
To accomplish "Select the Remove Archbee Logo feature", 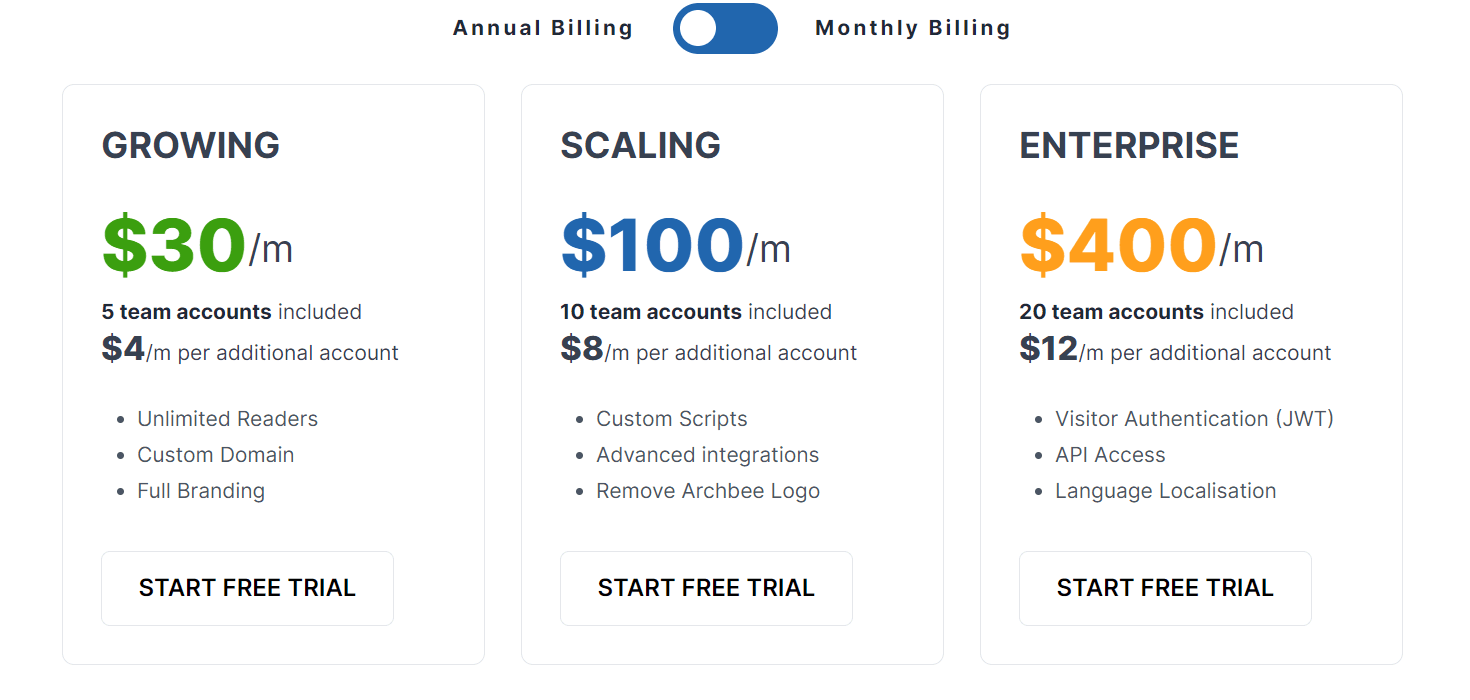I will point(708,491).
